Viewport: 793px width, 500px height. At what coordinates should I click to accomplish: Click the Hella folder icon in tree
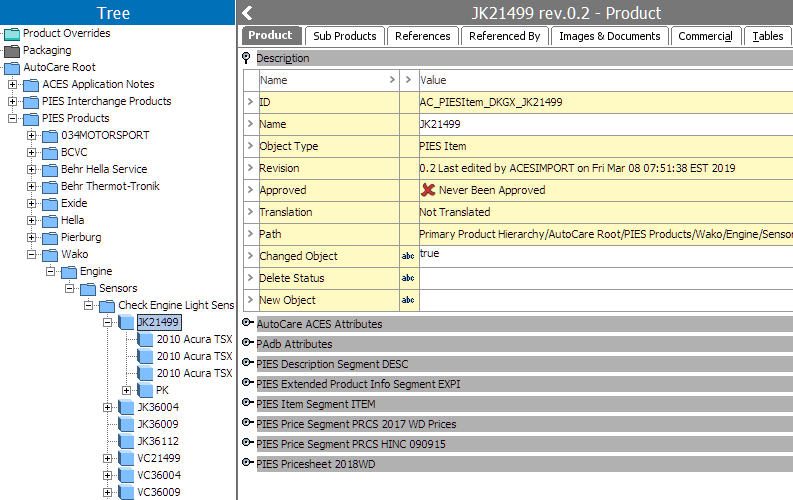click(50, 220)
